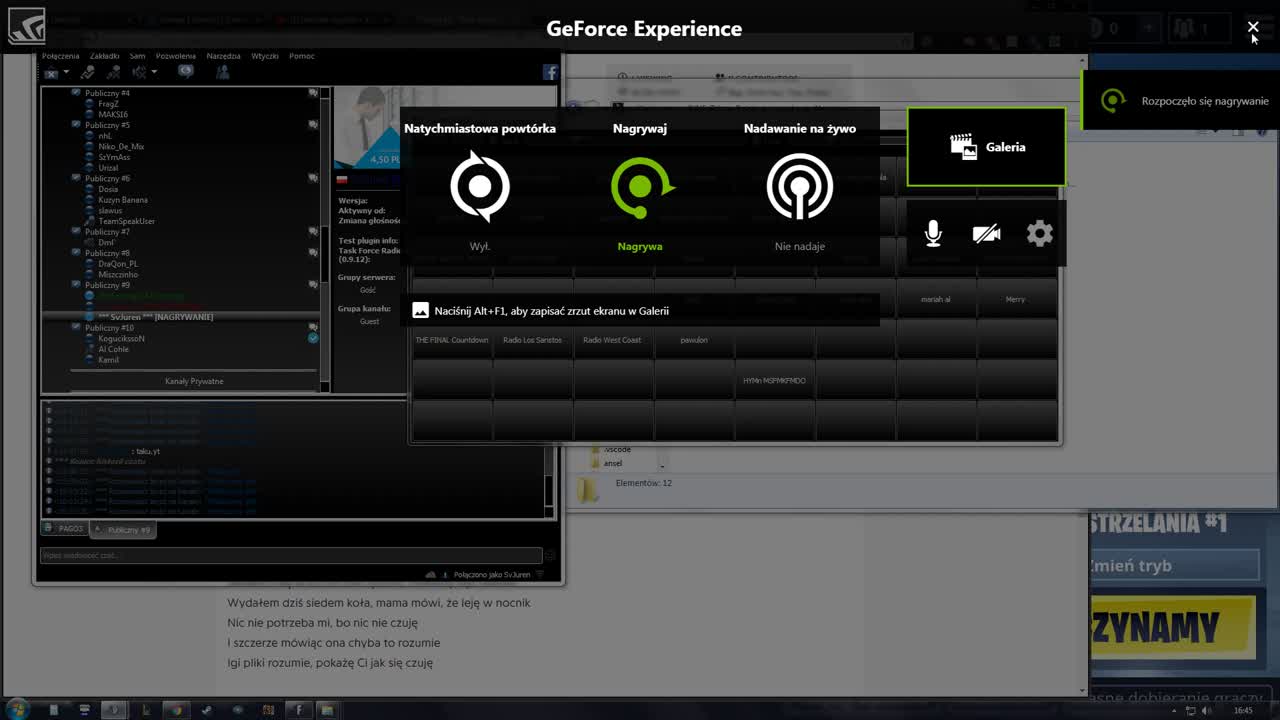Image resolution: width=1280 pixels, height=720 pixels.
Task: Open the Zakładki menu in TeamSpeak
Action: point(104,56)
